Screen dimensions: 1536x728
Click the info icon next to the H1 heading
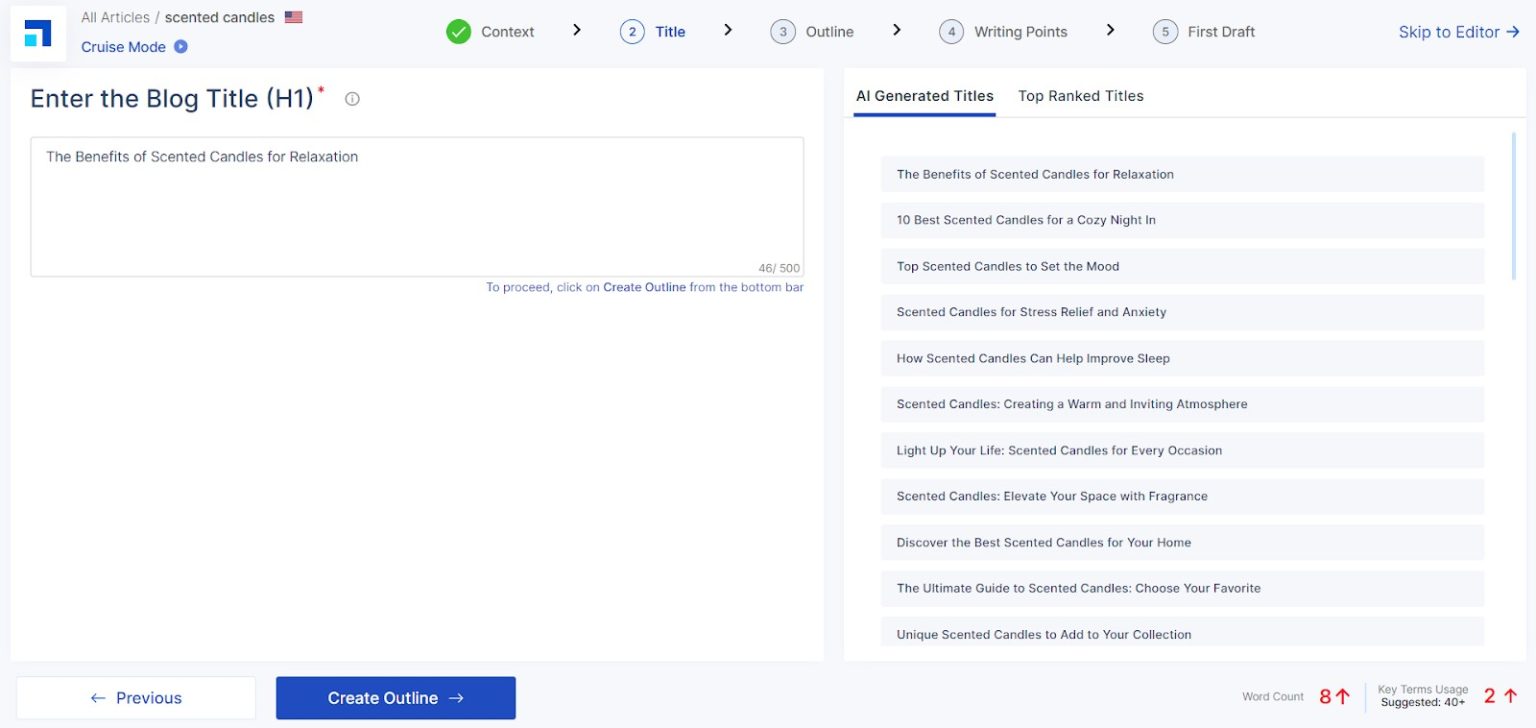click(x=352, y=98)
